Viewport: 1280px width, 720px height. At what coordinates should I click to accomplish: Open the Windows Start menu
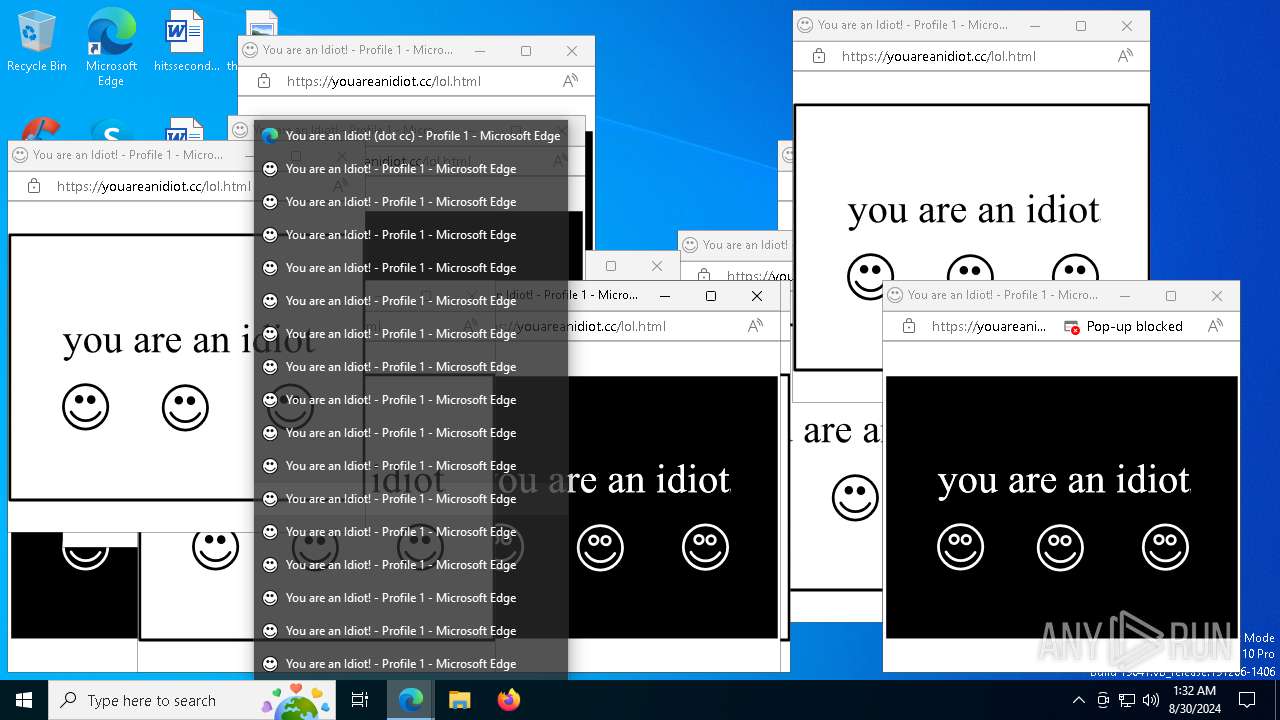24,700
